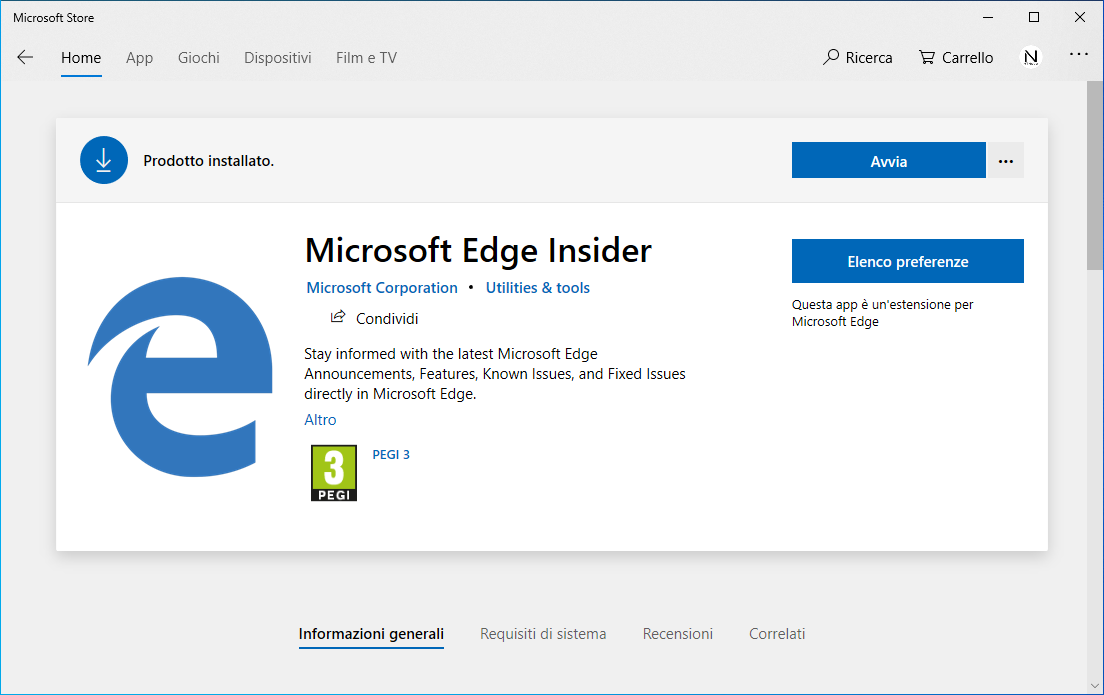This screenshot has width=1104, height=695.
Task: Open the ellipsis menu next to Avvia
Action: tap(1005, 160)
